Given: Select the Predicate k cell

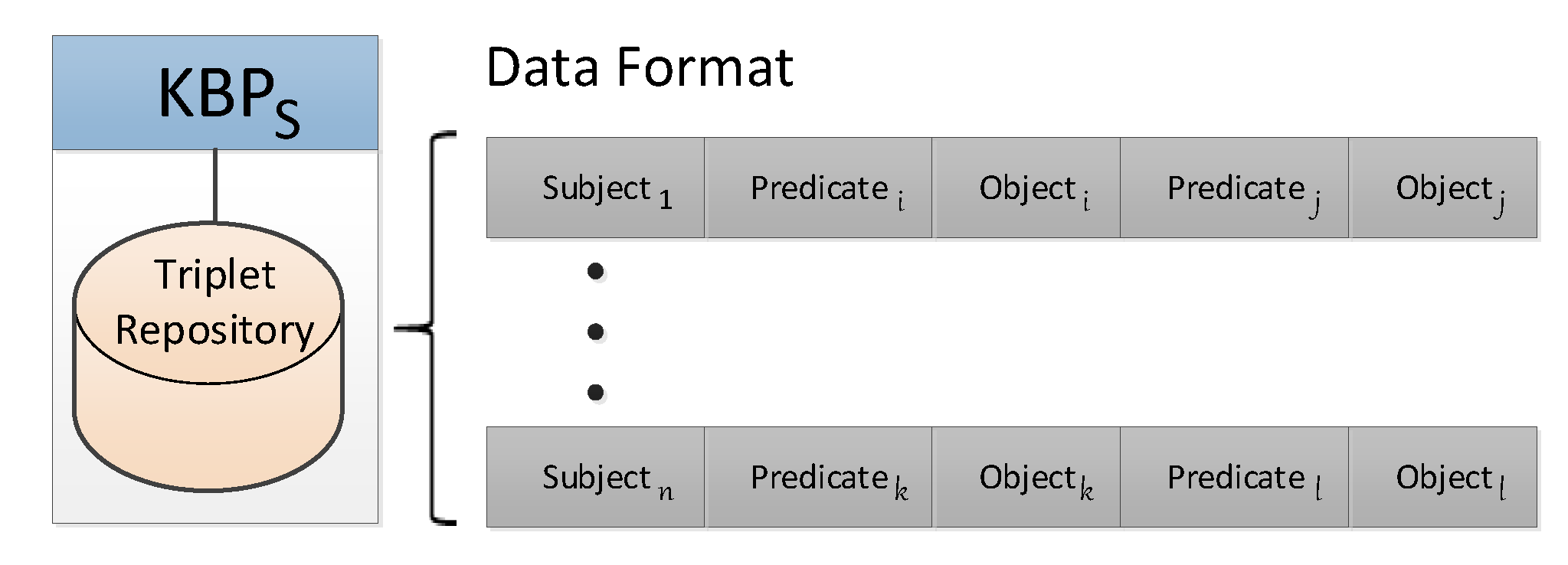Looking at the screenshot, I should (x=818, y=478).
